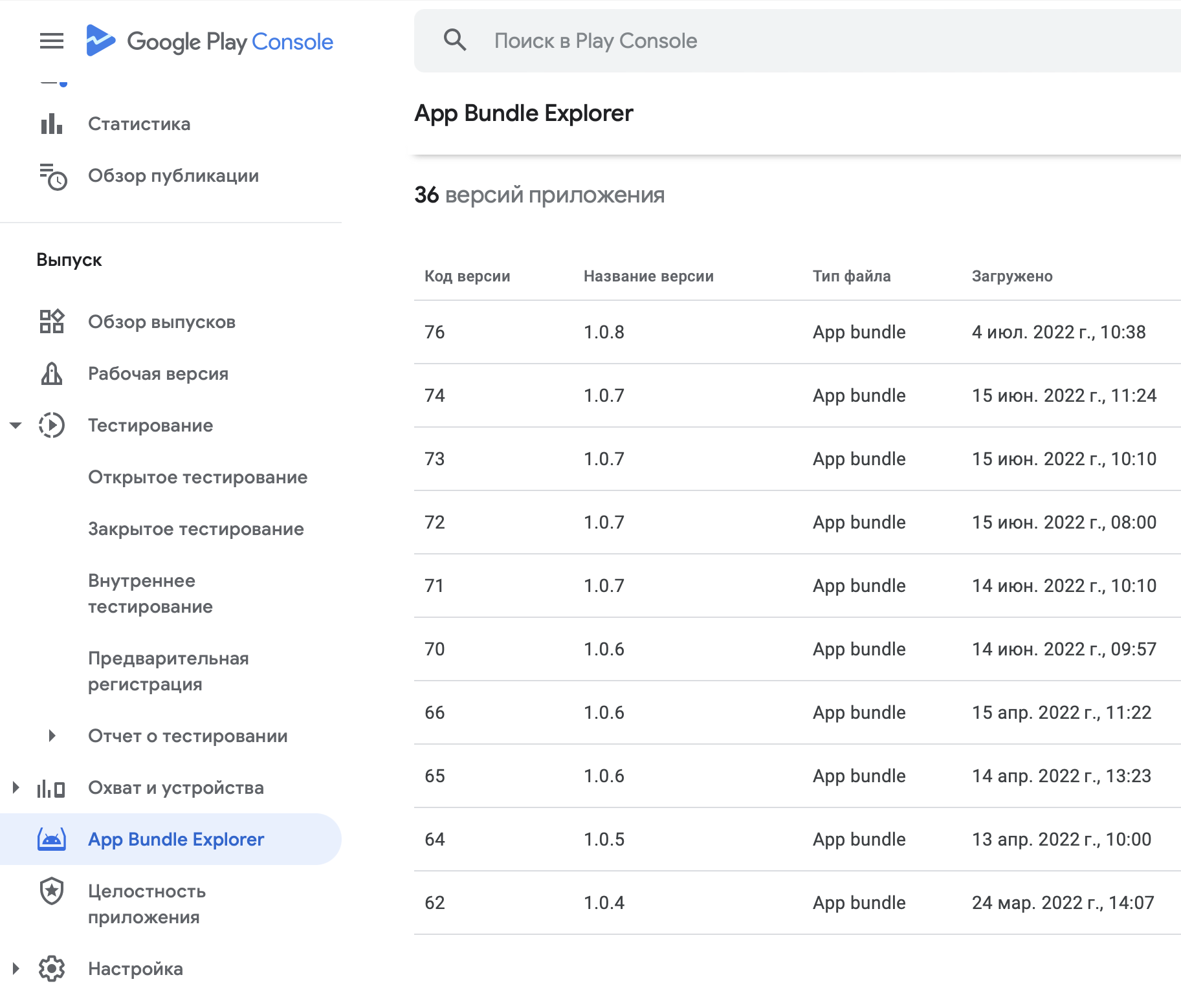Click the Поиск в Play Console field

coord(797,41)
